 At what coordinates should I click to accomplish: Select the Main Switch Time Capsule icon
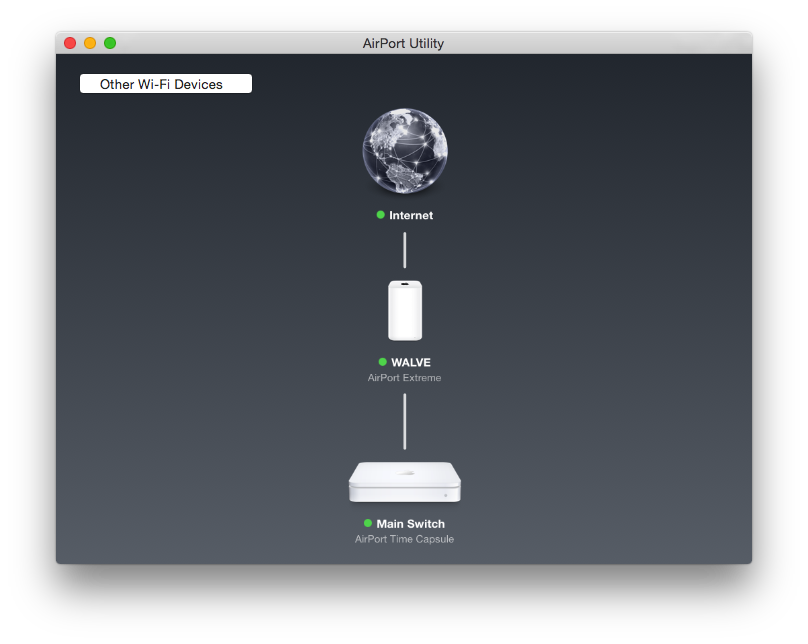(x=405, y=482)
